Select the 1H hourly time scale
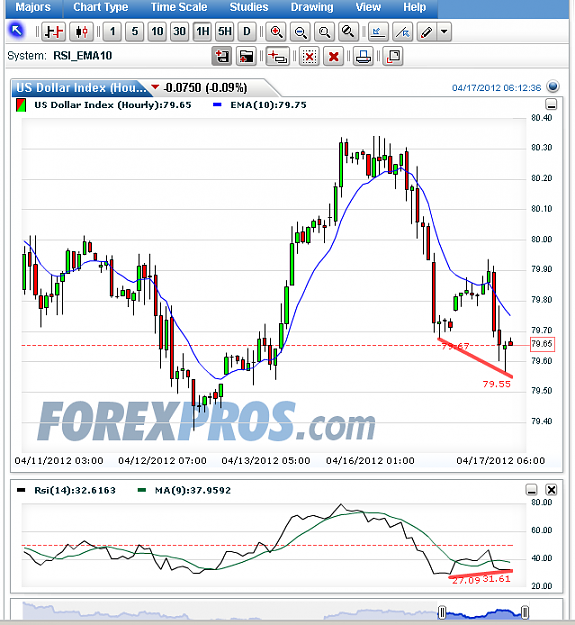Screen dimensions: 575x625 pyautogui.click(x=202, y=31)
